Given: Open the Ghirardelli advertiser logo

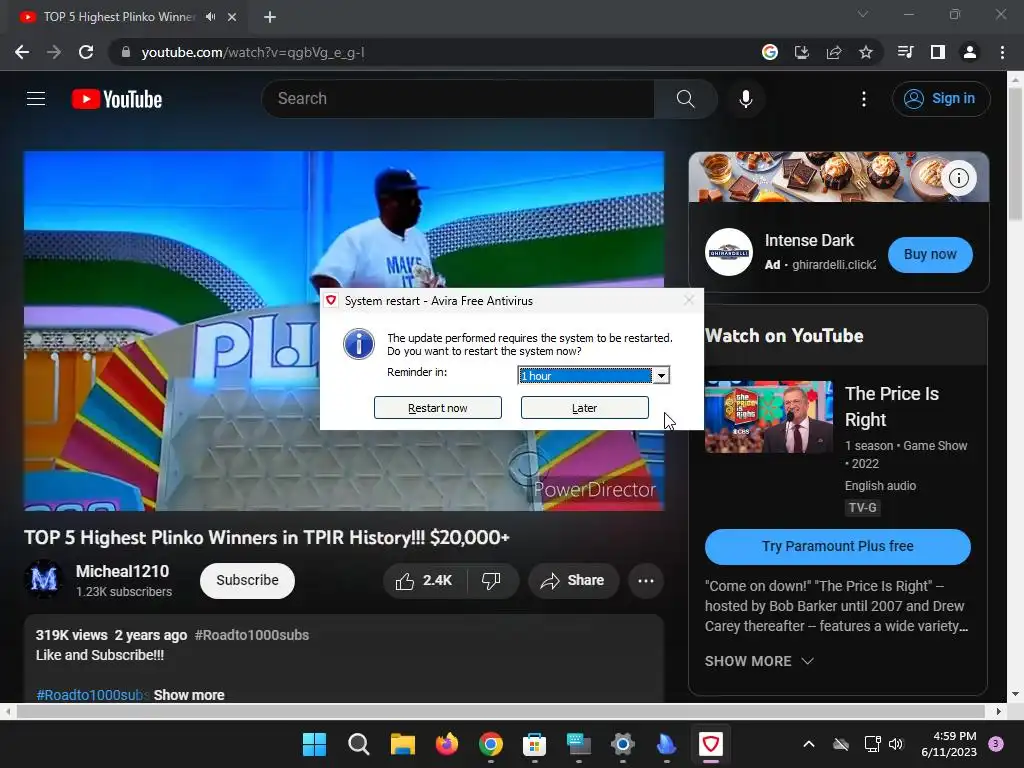Looking at the screenshot, I should pos(729,252).
